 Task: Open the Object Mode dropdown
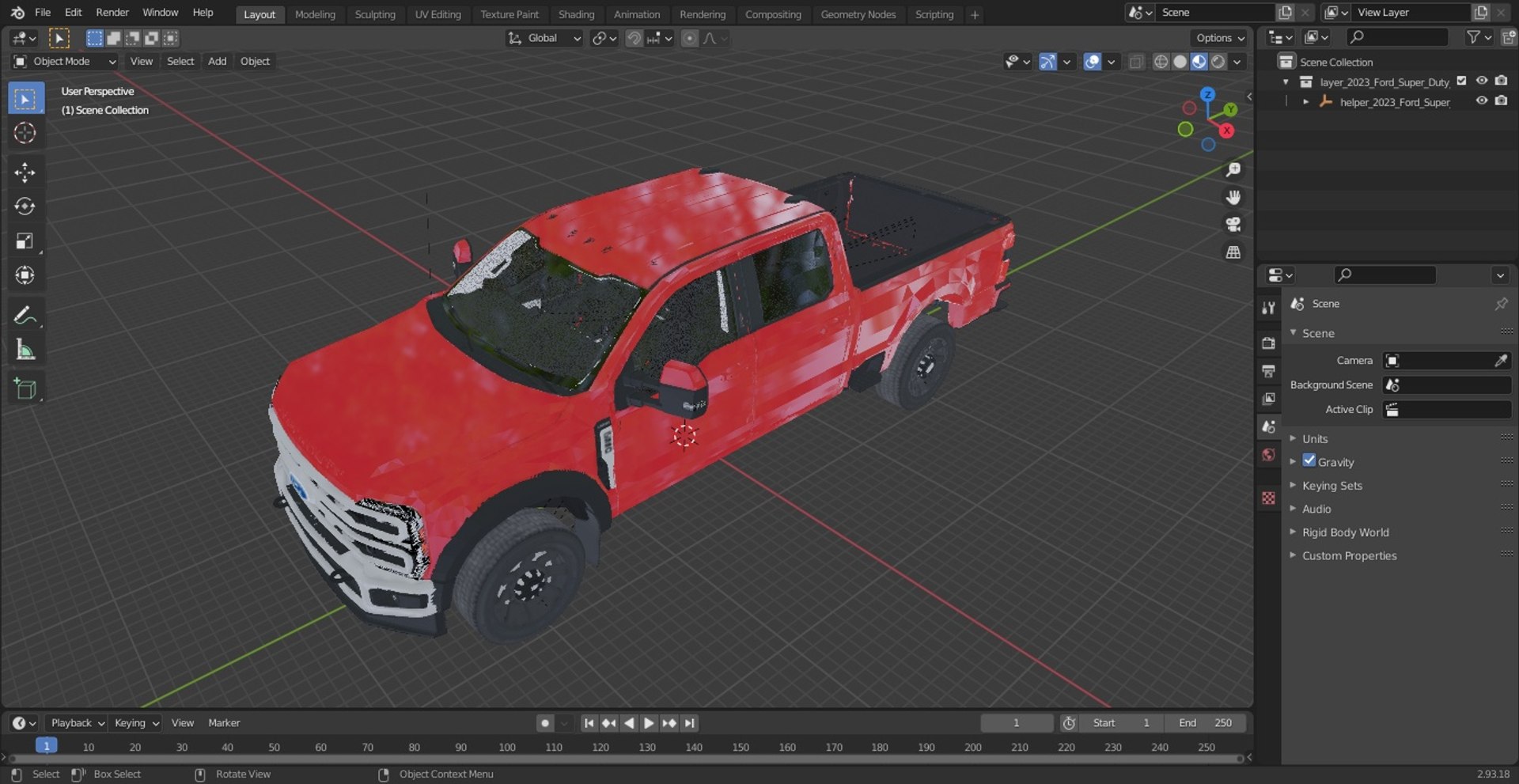coord(65,62)
